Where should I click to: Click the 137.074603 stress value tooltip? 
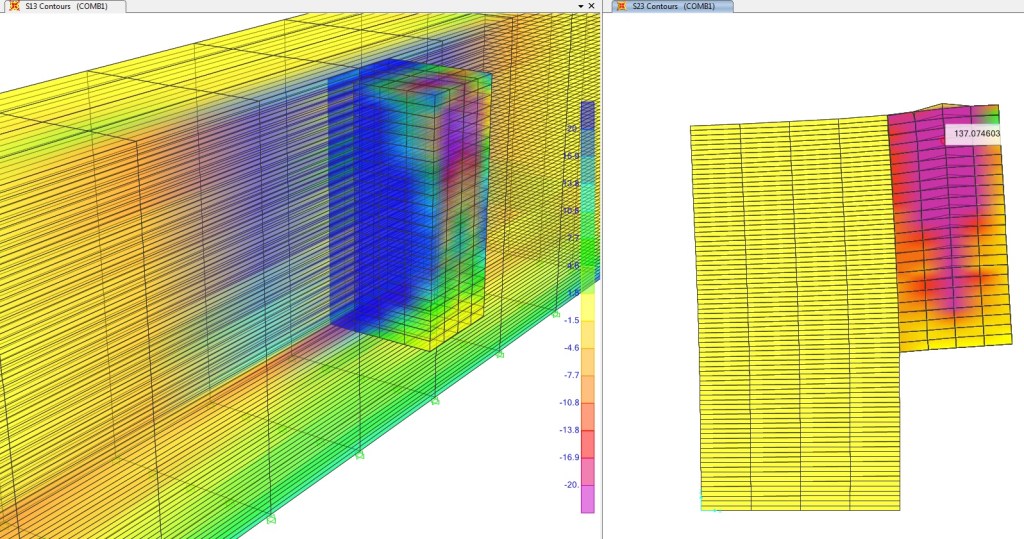[977, 133]
